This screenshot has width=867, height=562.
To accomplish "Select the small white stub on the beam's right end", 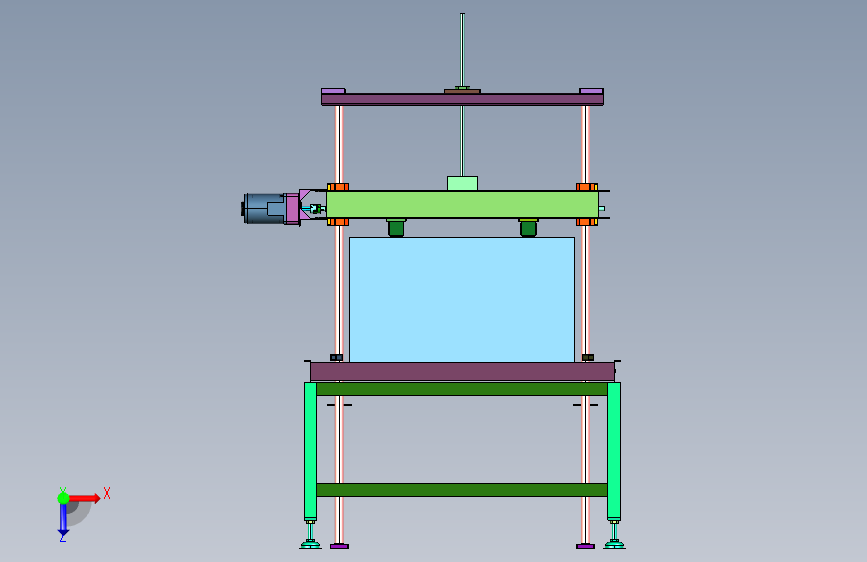I will pos(602,209).
